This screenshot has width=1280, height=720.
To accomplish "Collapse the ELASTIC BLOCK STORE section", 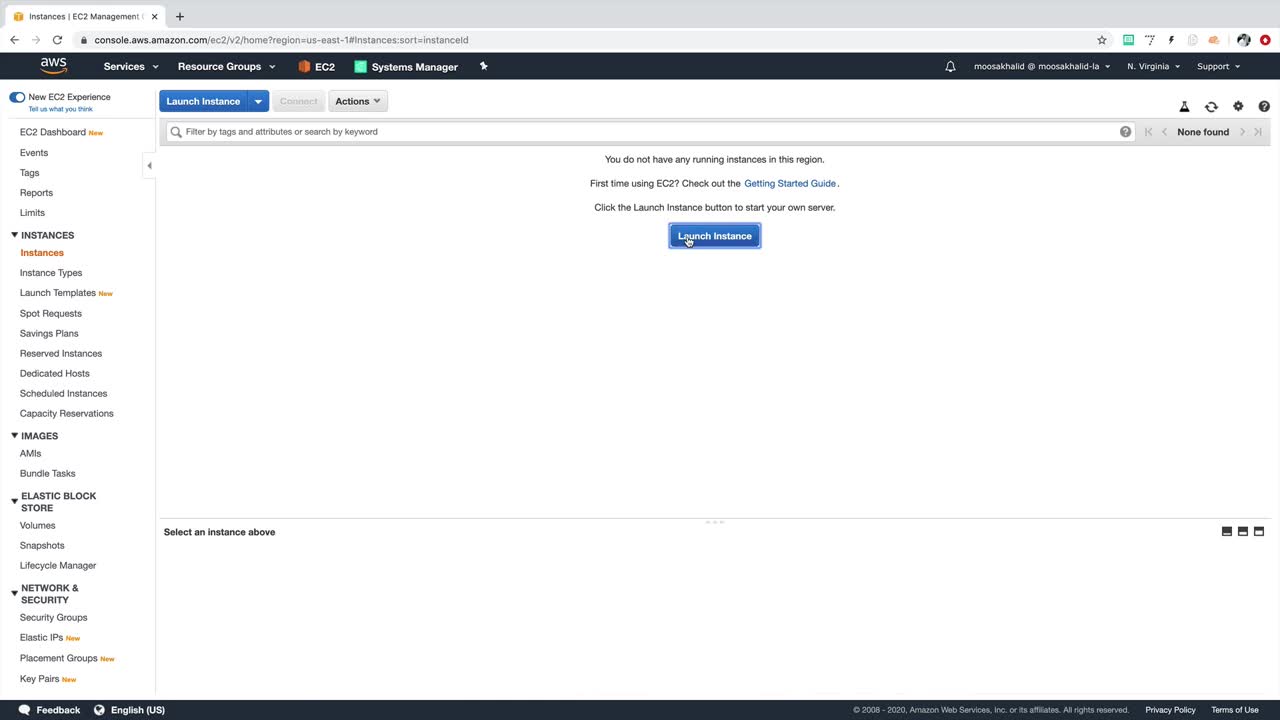I will click(14, 501).
